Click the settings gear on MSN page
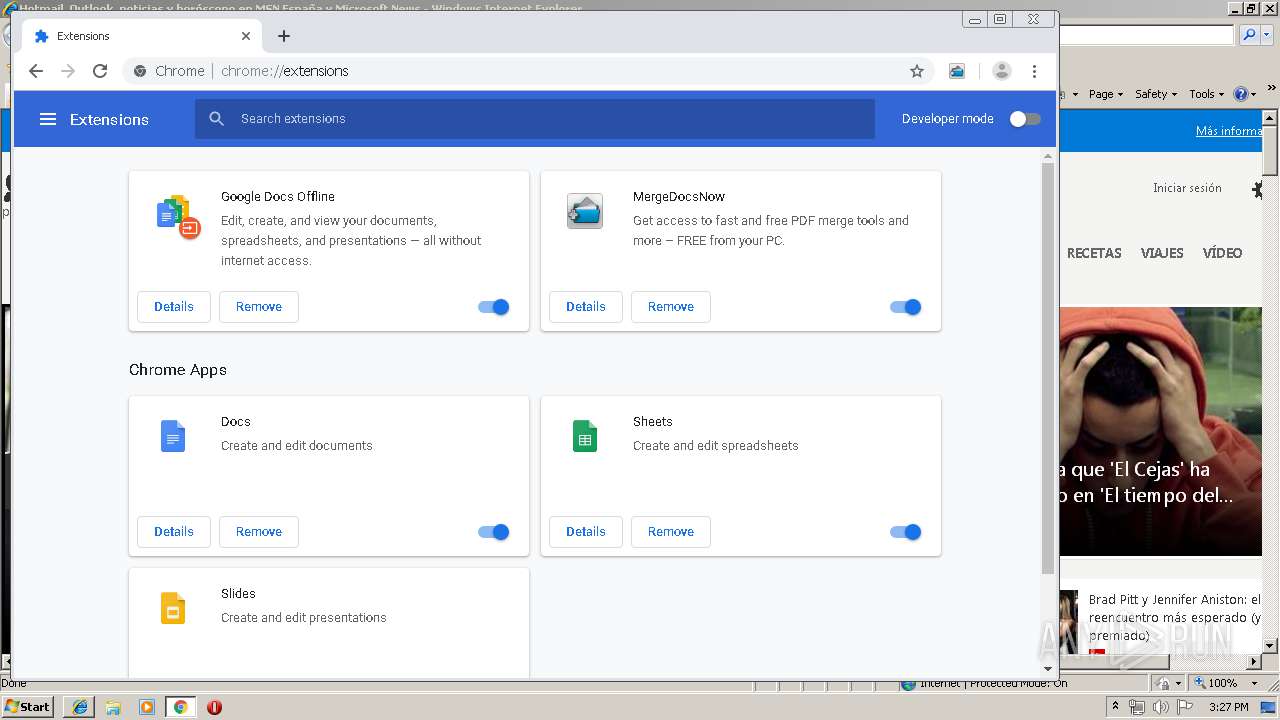The height and width of the screenshot is (720, 1280). pos(1257,188)
